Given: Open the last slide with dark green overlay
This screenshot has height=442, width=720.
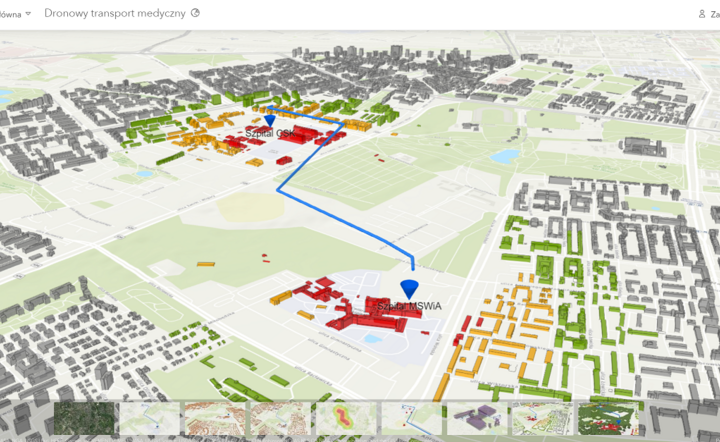Looking at the screenshot, I should pyautogui.click(x=608, y=418).
